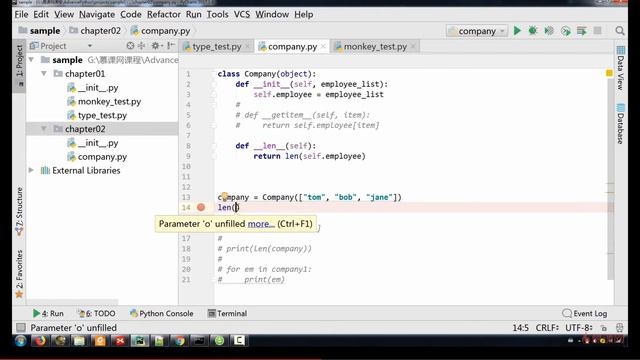Open Search Everywhere magnifier icon
This screenshot has height=360, width=640.
pyautogui.click(x=620, y=31)
